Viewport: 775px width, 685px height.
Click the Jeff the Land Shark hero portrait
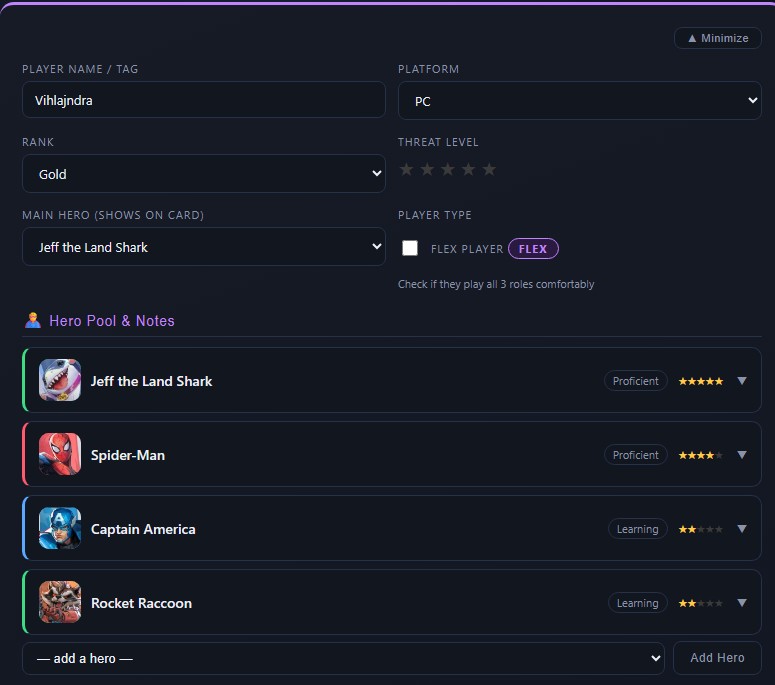[60, 380]
